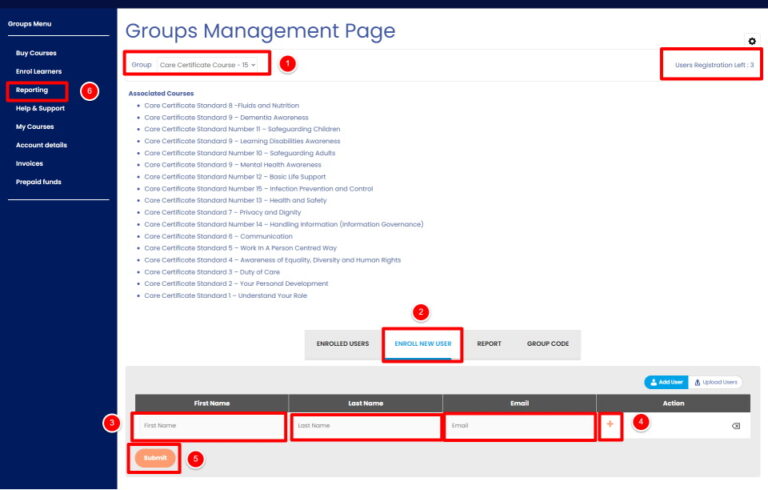Toggle the Add User option
The image size is (768, 490).
666,382
